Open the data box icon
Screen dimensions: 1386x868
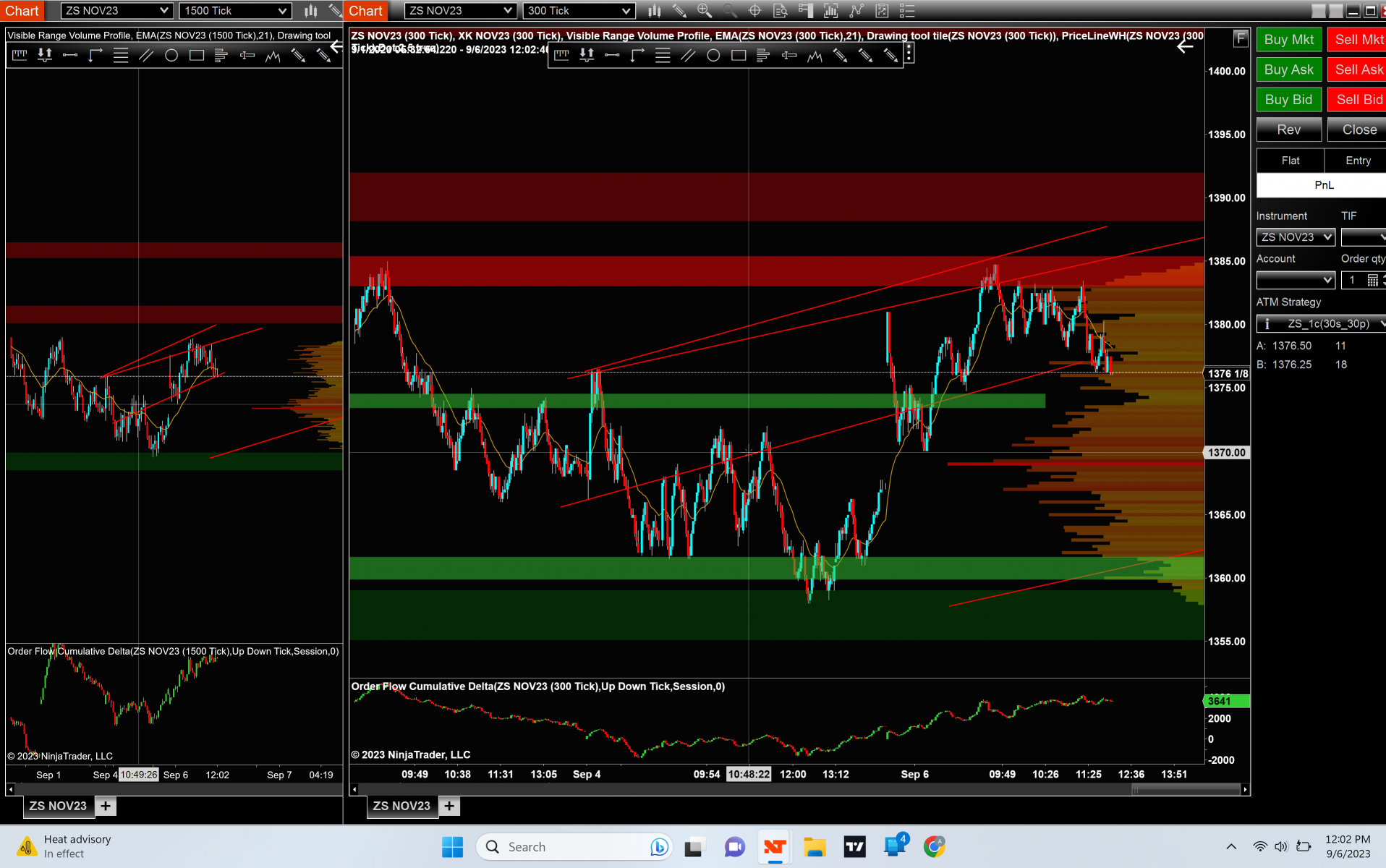click(x=780, y=11)
